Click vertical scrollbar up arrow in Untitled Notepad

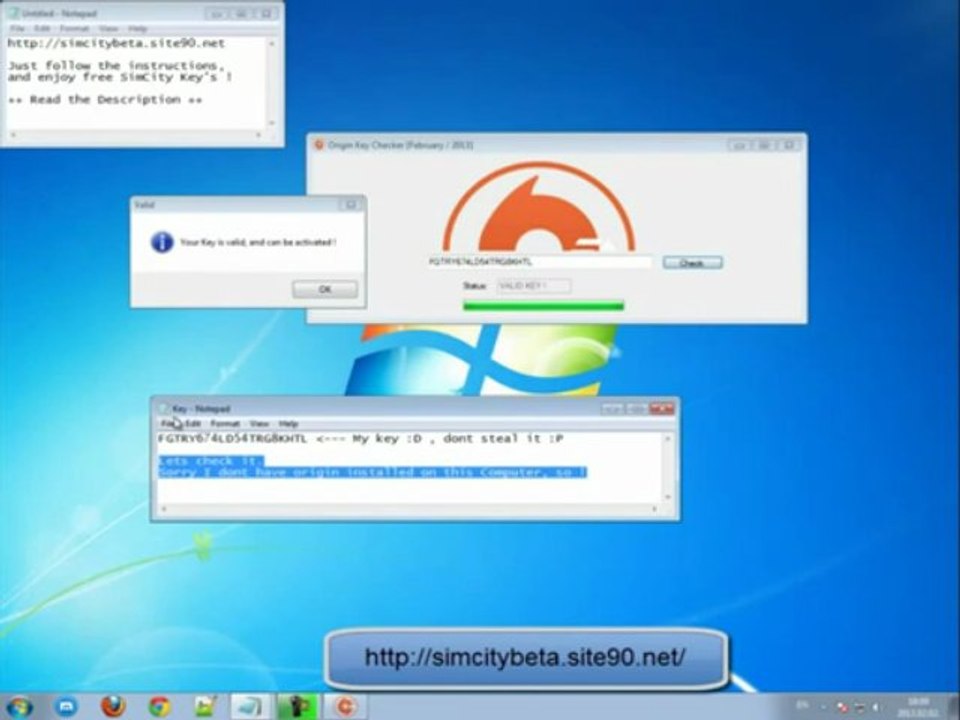272,44
